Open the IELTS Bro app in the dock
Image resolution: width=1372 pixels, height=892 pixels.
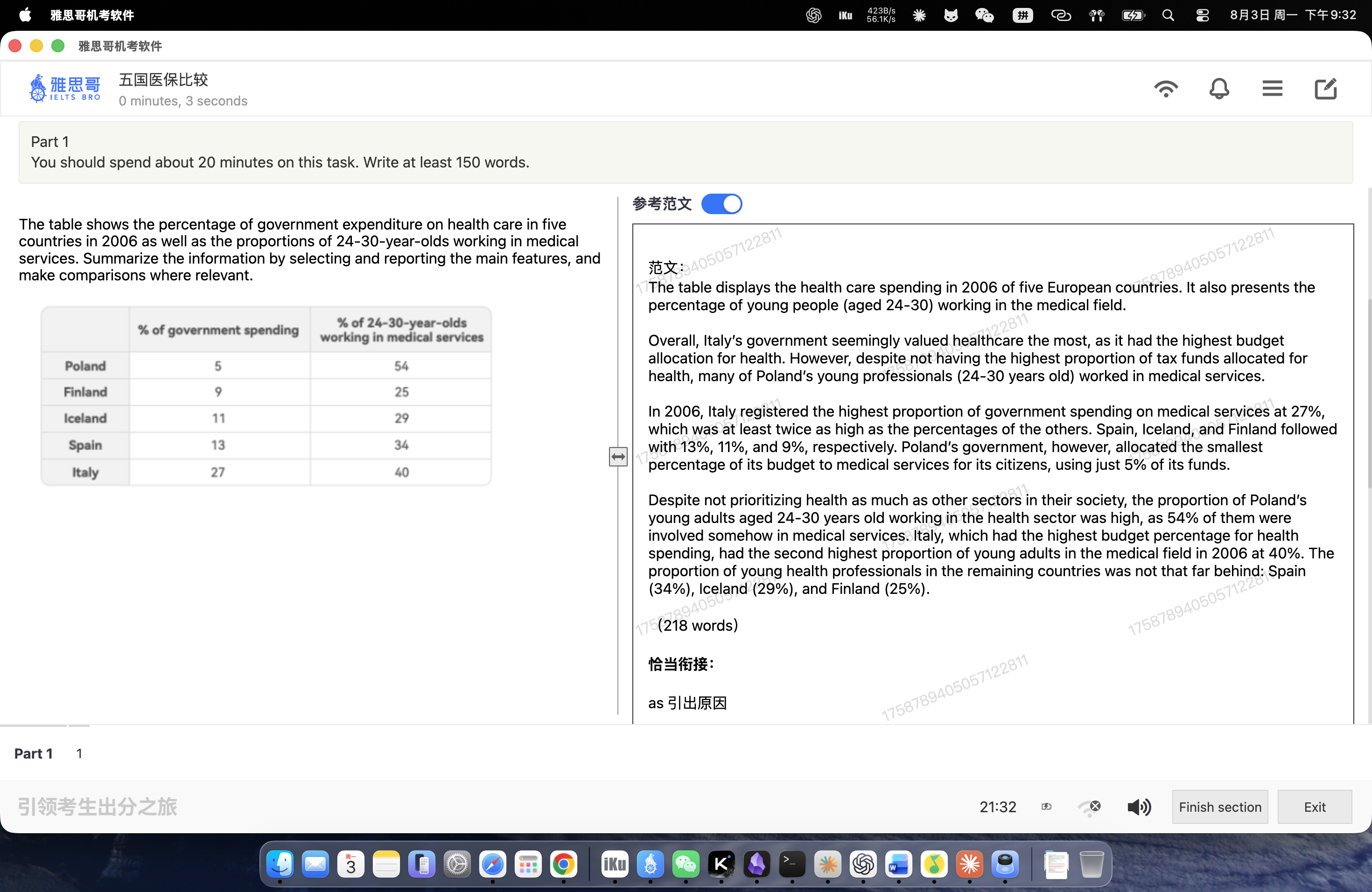[x=650, y=864]
